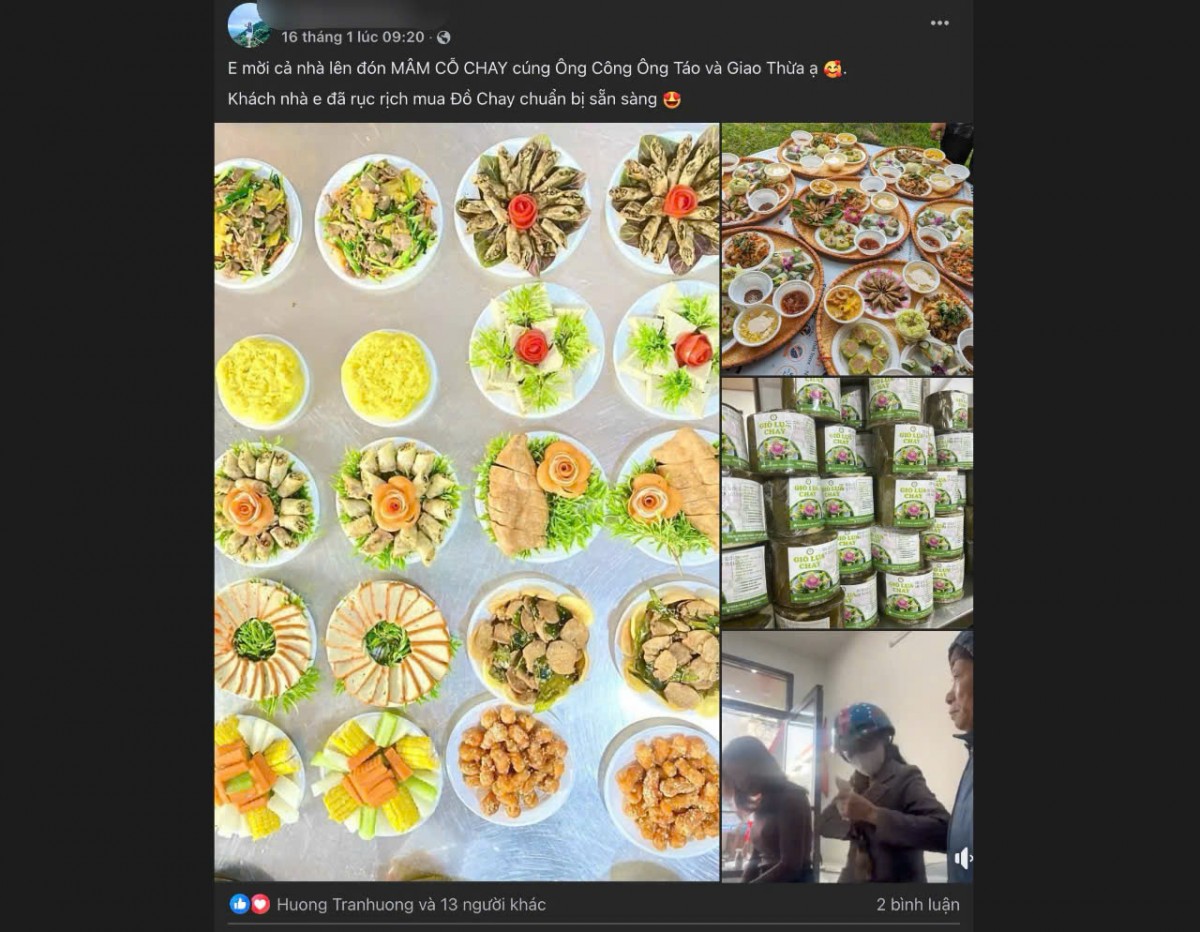
Task: Open the photo of stacked Giò Lụa Chay cans
Action: (x=847, y=503)
